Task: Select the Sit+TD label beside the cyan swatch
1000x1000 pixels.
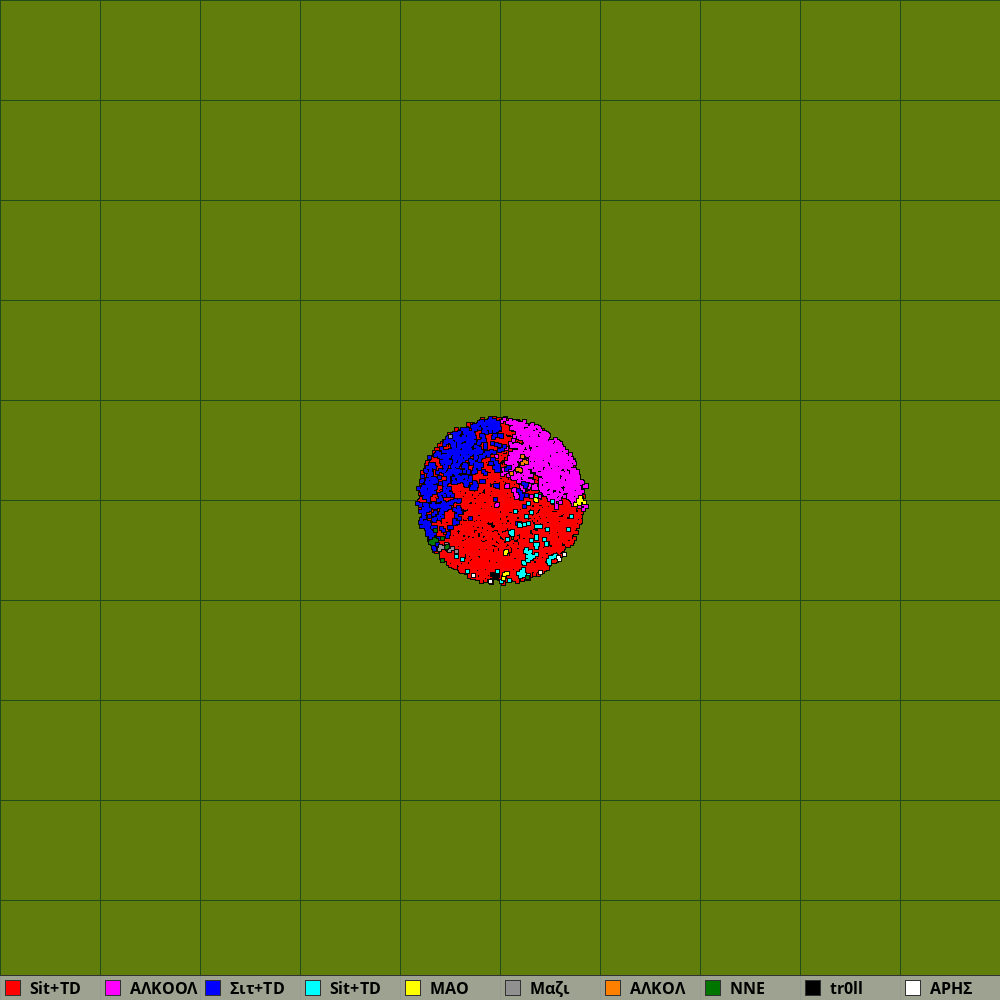Action: pos(355,988)
